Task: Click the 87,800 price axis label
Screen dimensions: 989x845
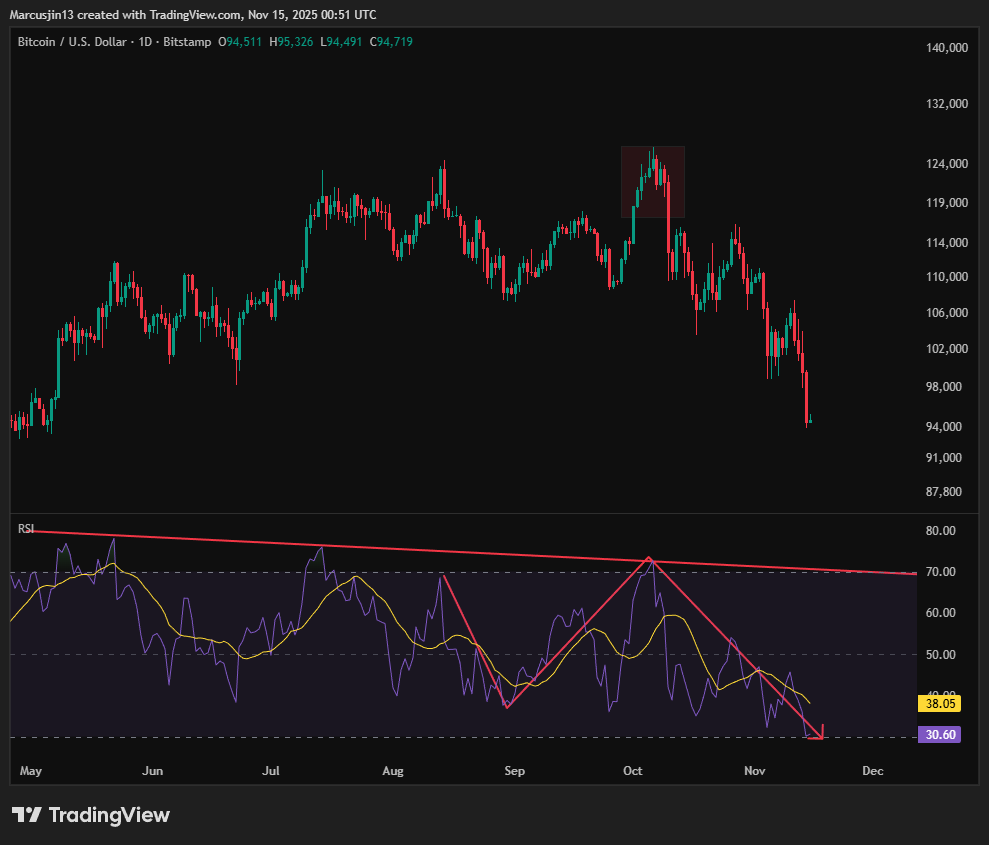Action: (x=944, y=492)
